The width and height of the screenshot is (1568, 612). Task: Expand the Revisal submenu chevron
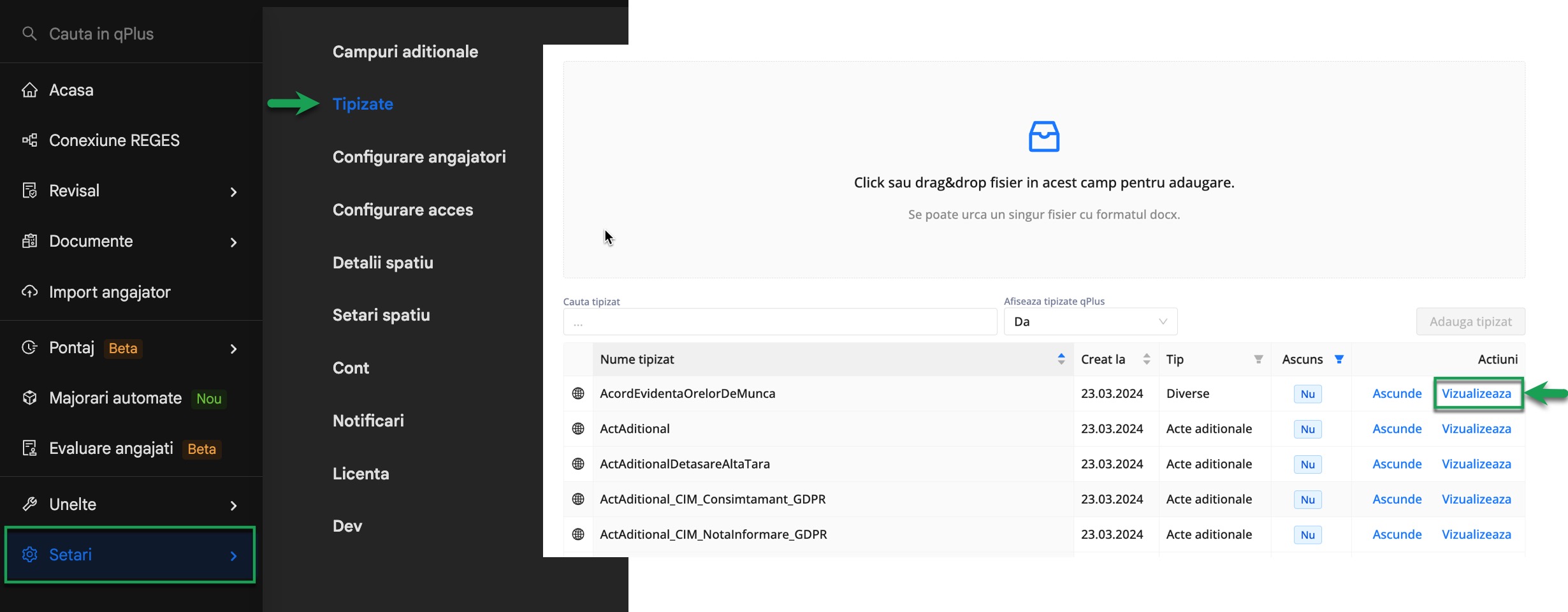pos(234,192)
